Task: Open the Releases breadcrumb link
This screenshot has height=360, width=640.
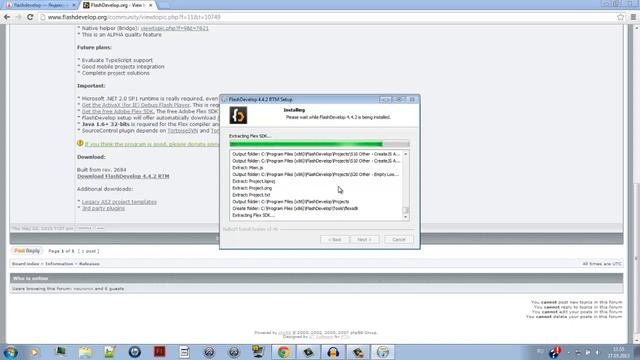Action: (89, 264)
